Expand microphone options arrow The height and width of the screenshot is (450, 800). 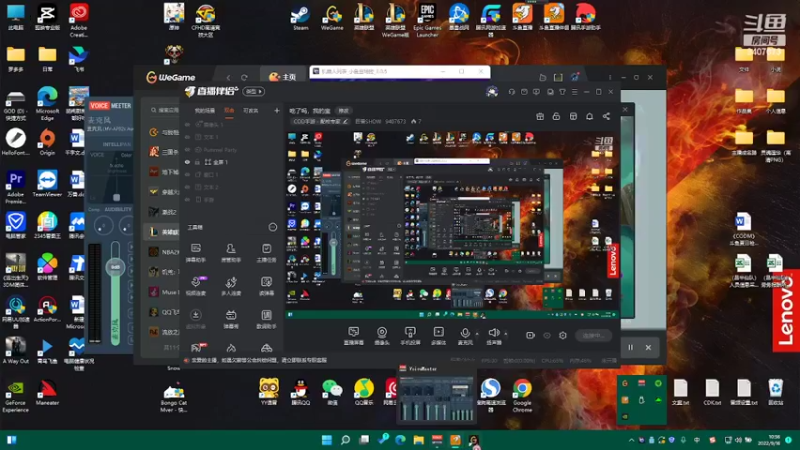click(x=477, y=334)
